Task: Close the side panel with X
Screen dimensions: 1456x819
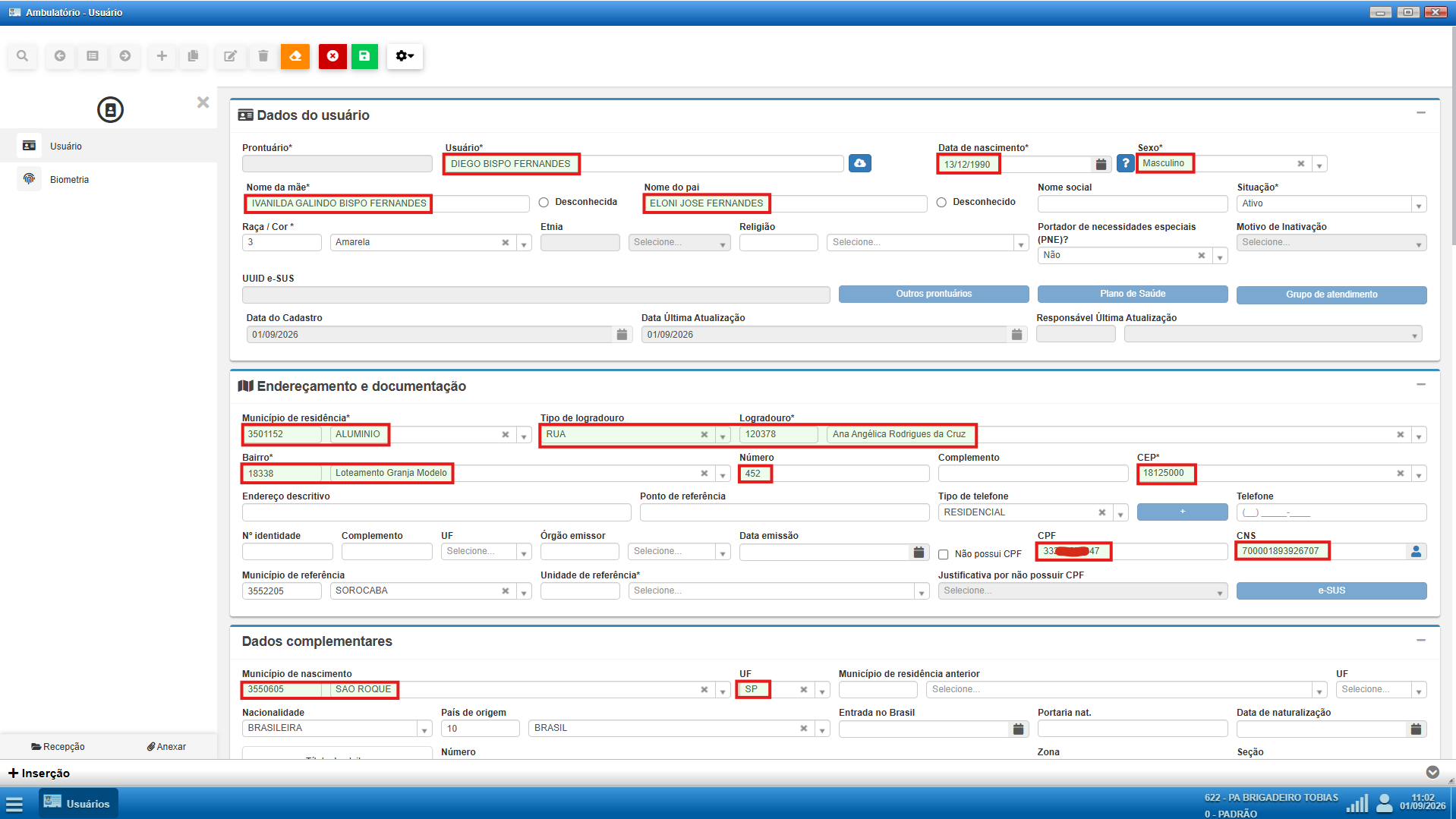Action: [x=203, y=102]
